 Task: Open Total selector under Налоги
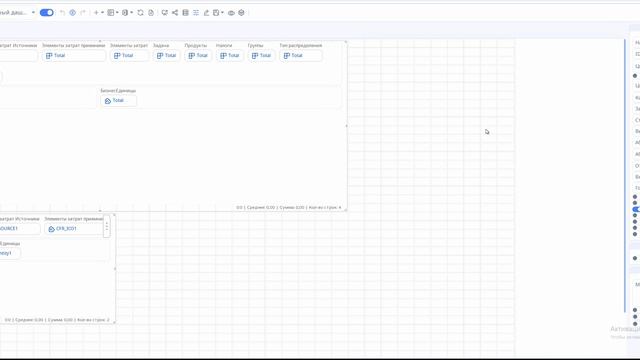pyautogui.click(x=229, y=56)
